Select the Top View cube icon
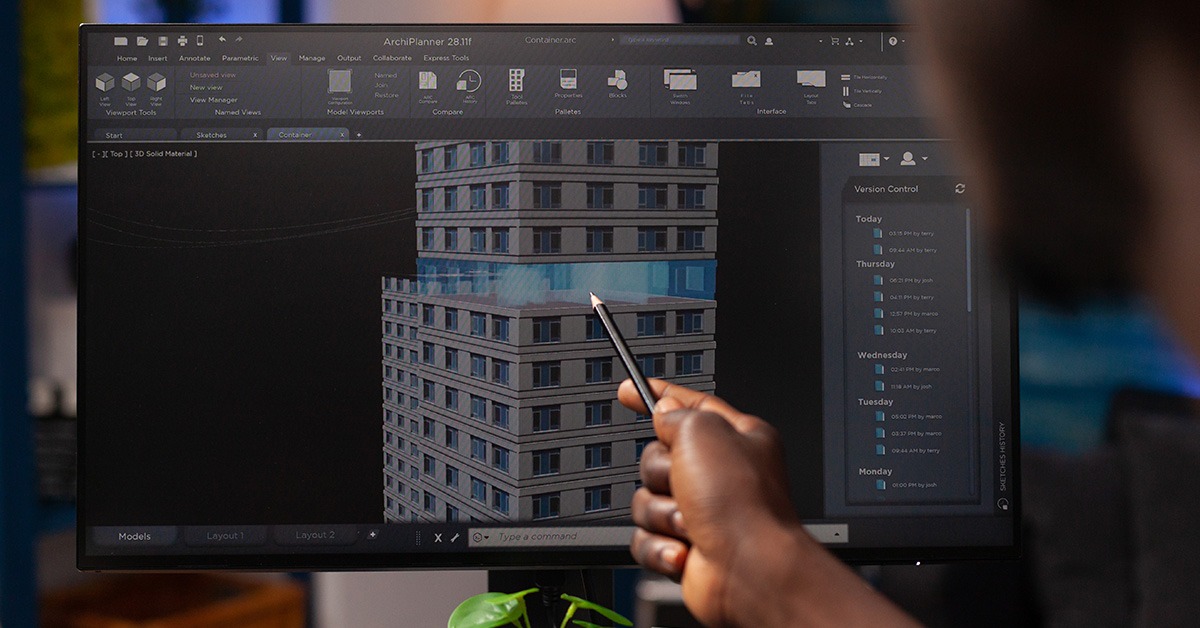The height and width of the screenshot is (628, 1200). (x=131, y=84)
